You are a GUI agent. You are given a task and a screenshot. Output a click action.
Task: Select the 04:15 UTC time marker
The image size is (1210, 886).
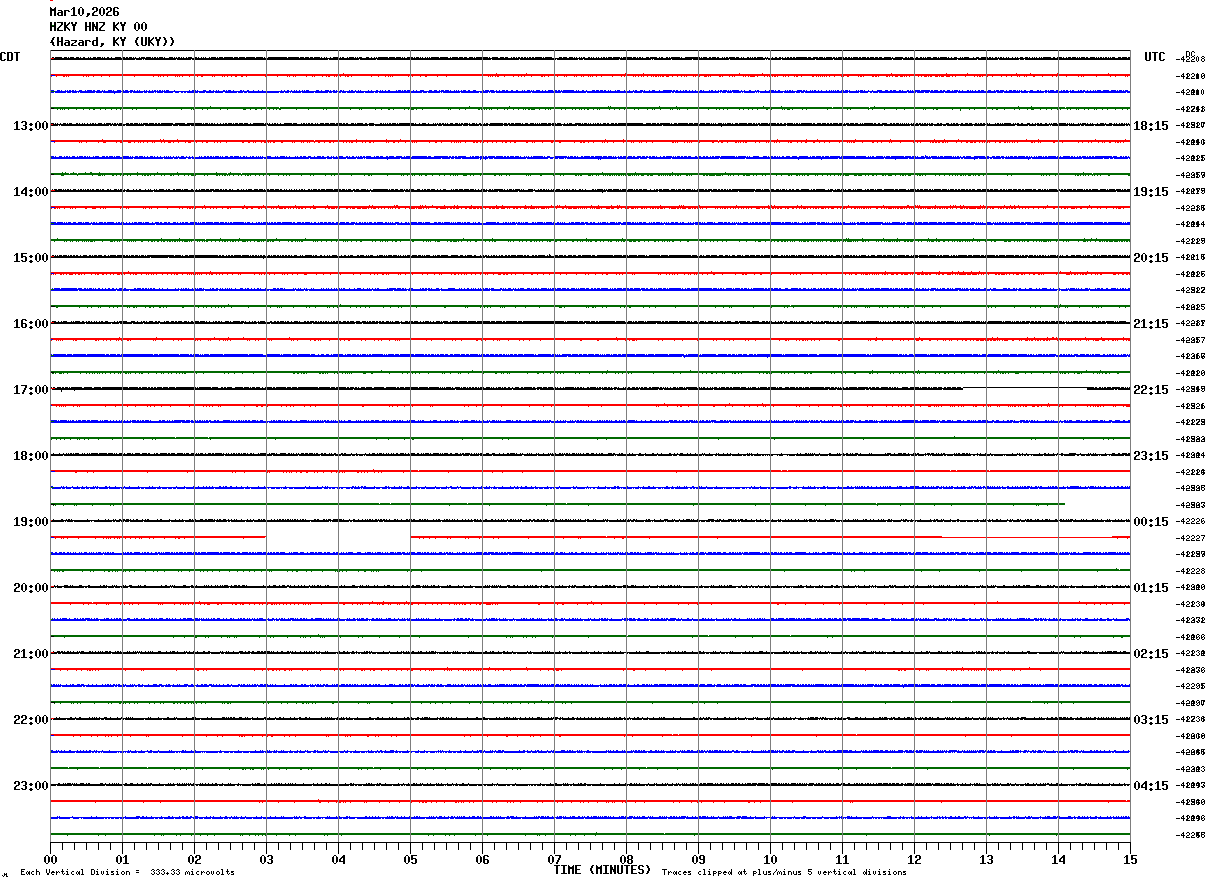coord(1150,786)
